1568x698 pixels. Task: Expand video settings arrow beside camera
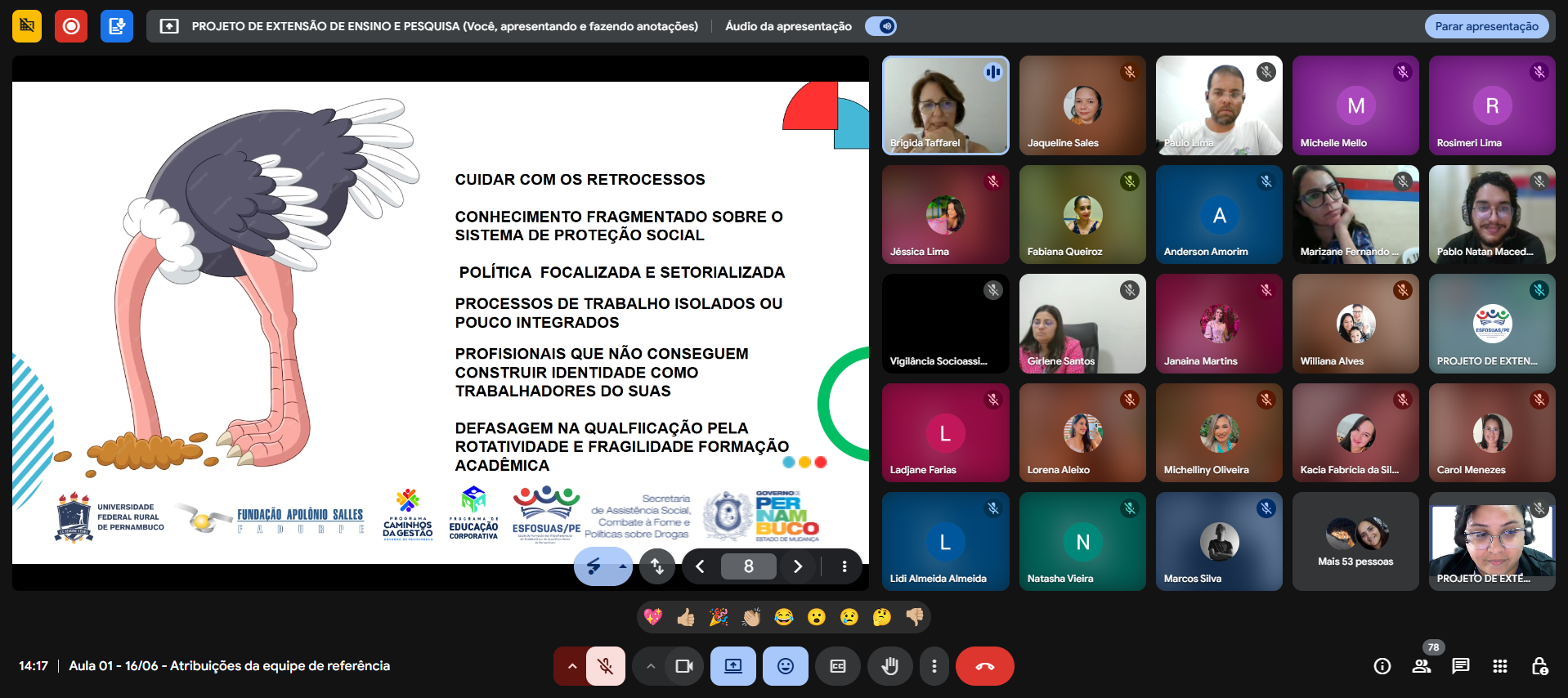[x=650, y=666]
